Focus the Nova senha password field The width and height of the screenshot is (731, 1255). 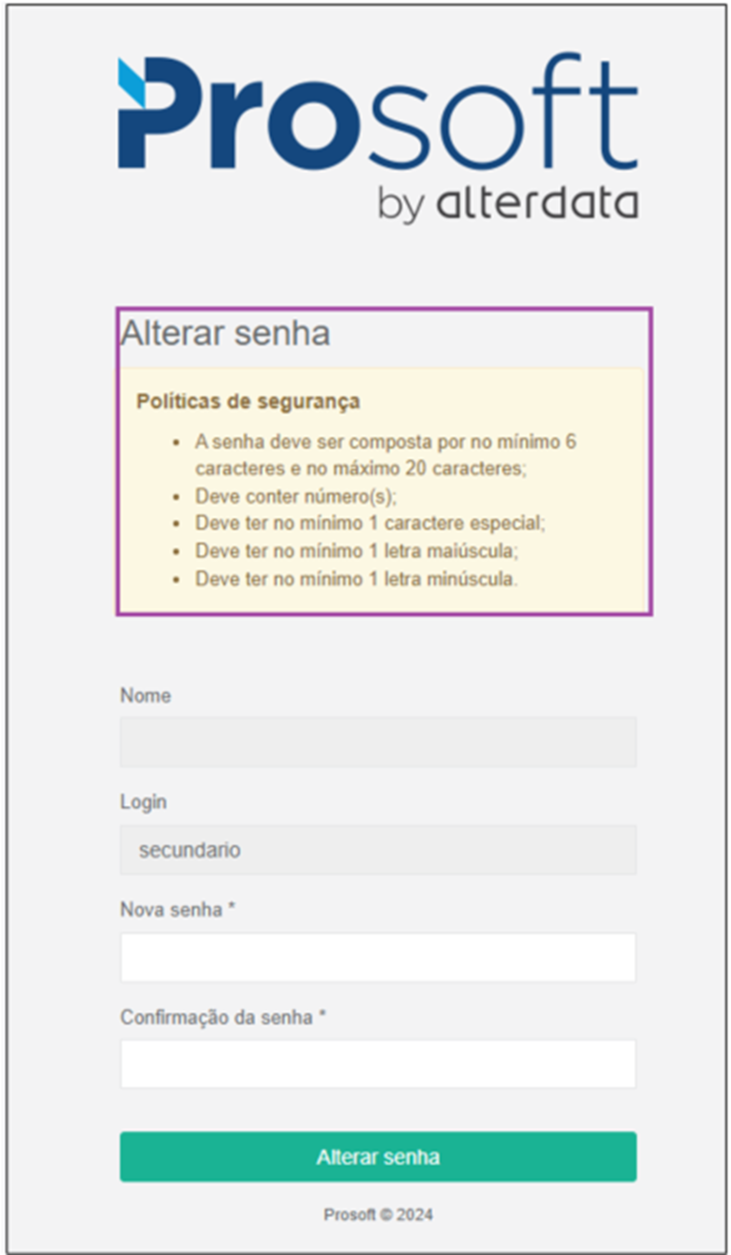pos(378,958)
